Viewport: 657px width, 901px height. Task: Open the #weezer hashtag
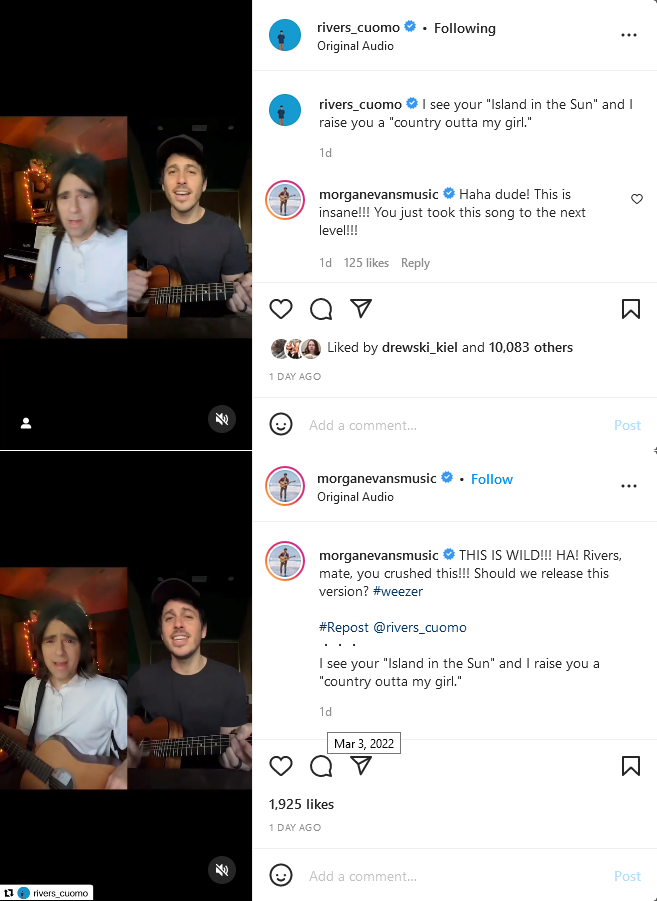pos(399,592)
